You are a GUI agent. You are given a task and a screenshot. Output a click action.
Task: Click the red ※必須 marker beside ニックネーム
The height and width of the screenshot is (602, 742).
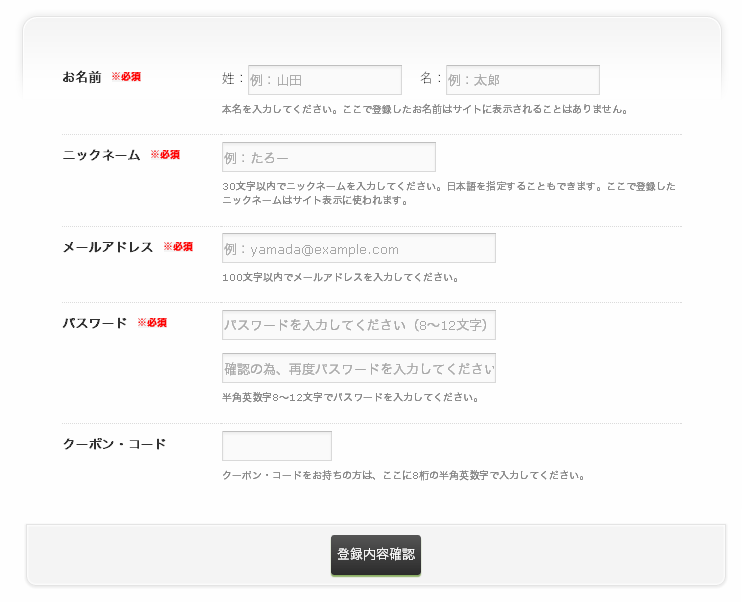(165, 155)
